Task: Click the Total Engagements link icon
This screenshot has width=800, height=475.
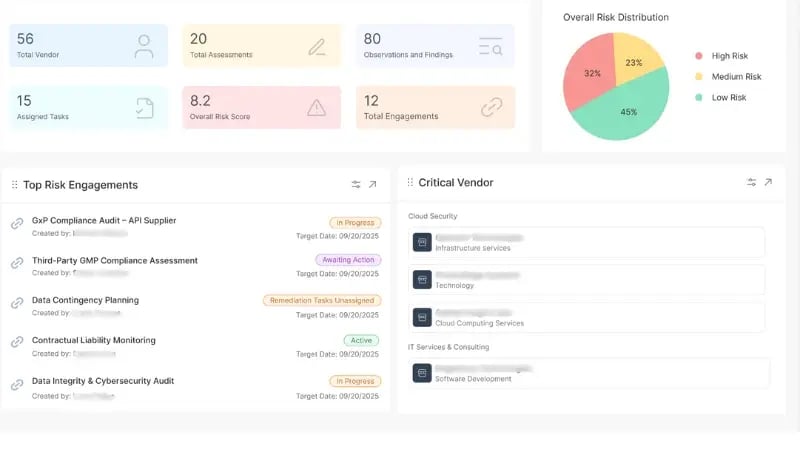Action: (x=490, y=107)
